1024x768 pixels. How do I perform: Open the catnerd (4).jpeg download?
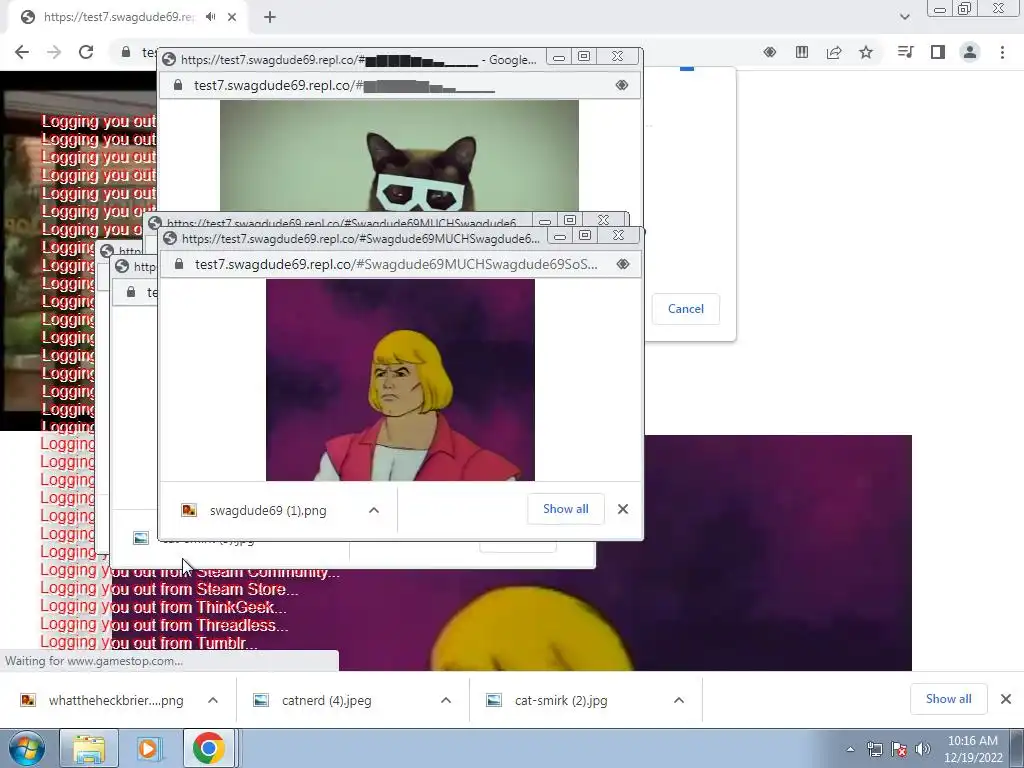pyautogui.click(x=327, y=701)
